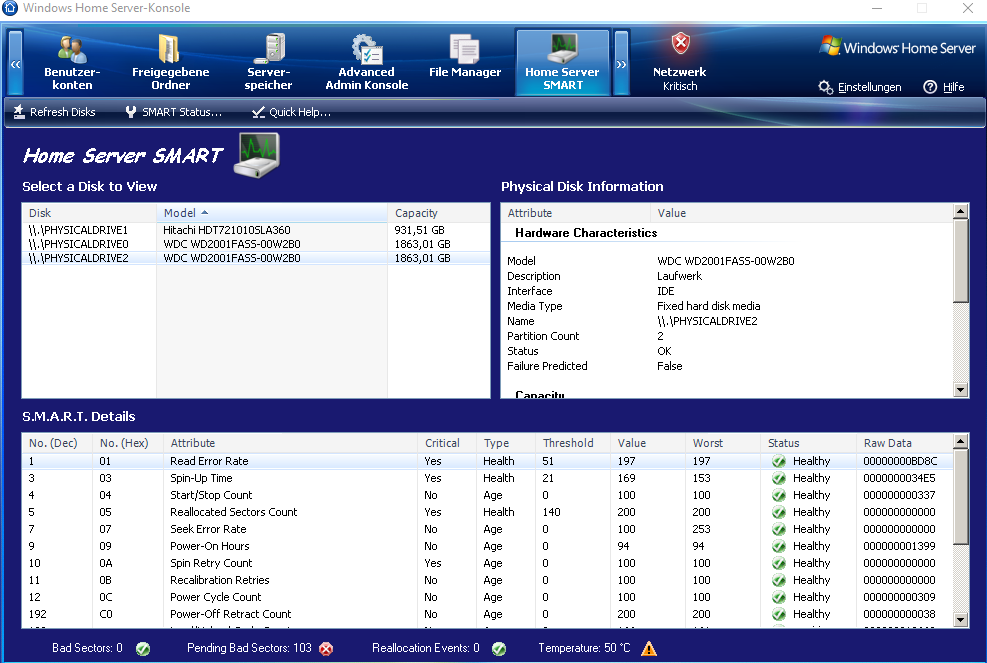The width and height of the screenshot is (987, 663).
Task: Select the Start/Stop Count row
Action: point(488,495)
